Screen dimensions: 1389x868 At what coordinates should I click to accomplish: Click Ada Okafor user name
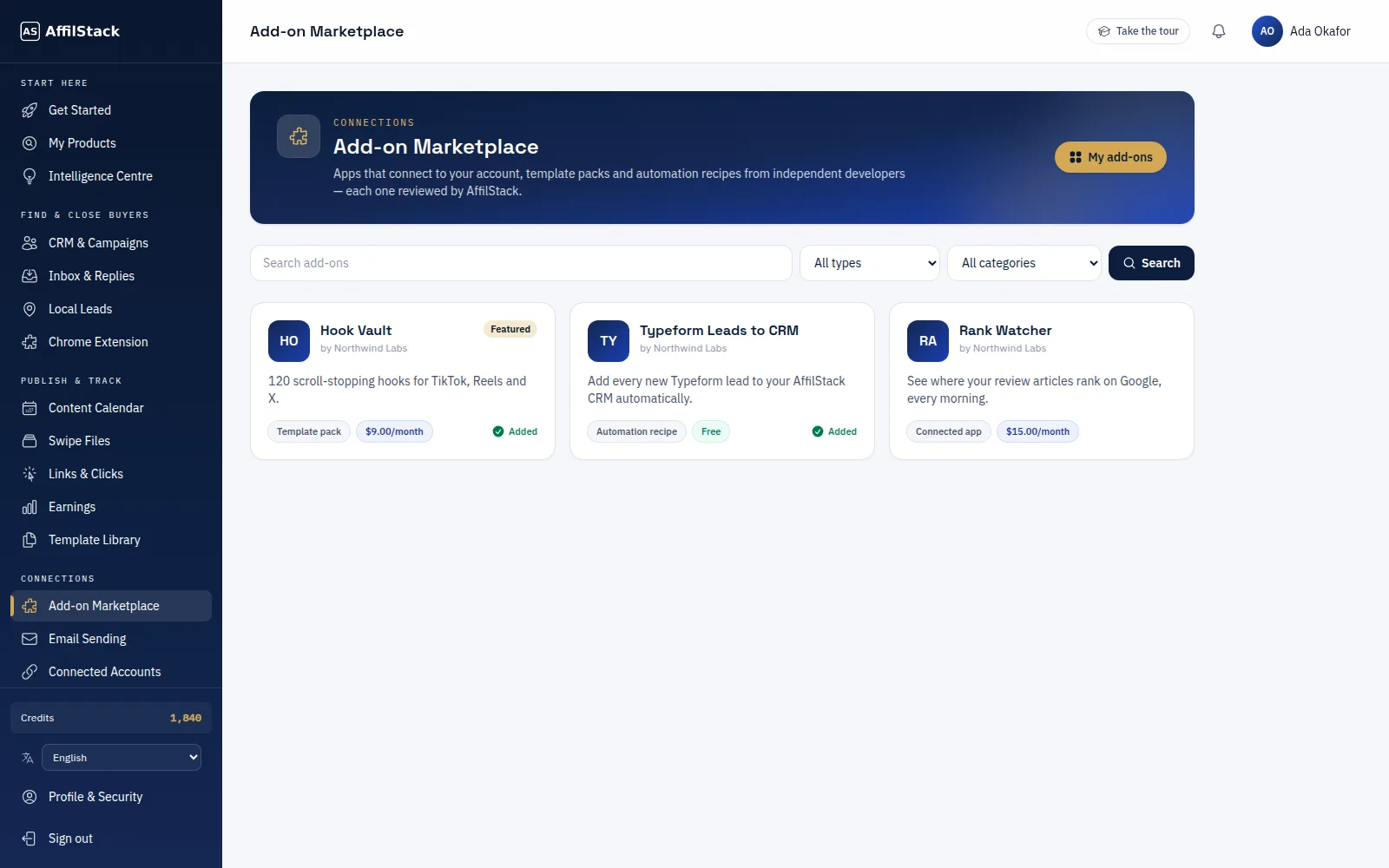pos(1320,31)
